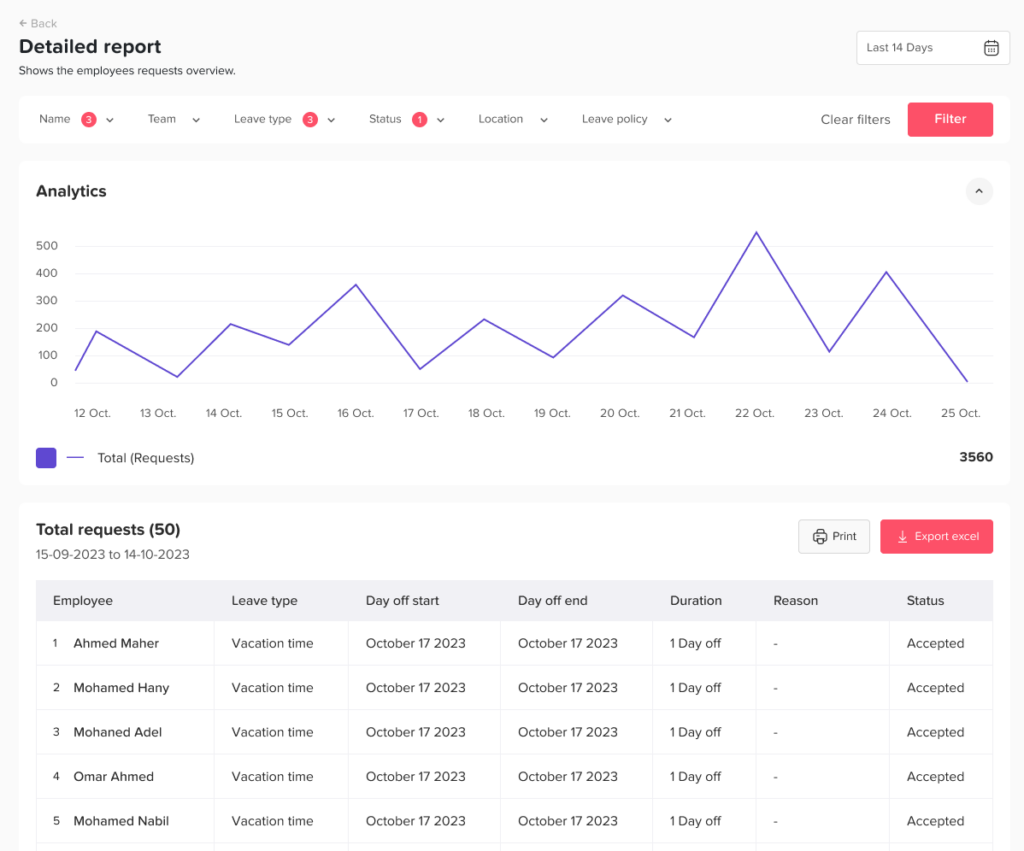Viewport: 1024px width, 851px height.
Task: Click the back arrow link
Action: click(x=38, y=23)
